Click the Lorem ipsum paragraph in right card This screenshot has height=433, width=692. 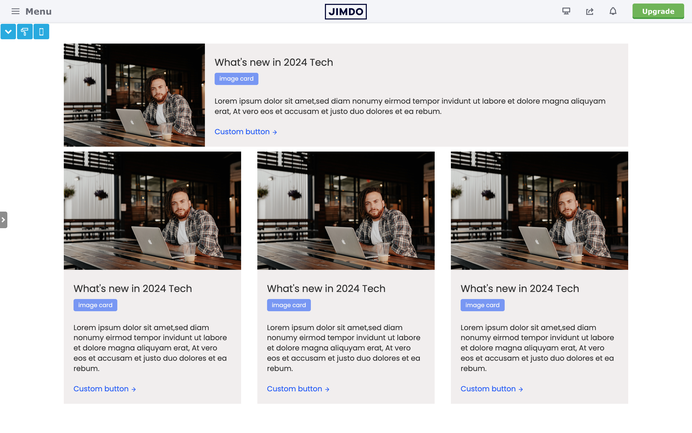pos(537,348)
